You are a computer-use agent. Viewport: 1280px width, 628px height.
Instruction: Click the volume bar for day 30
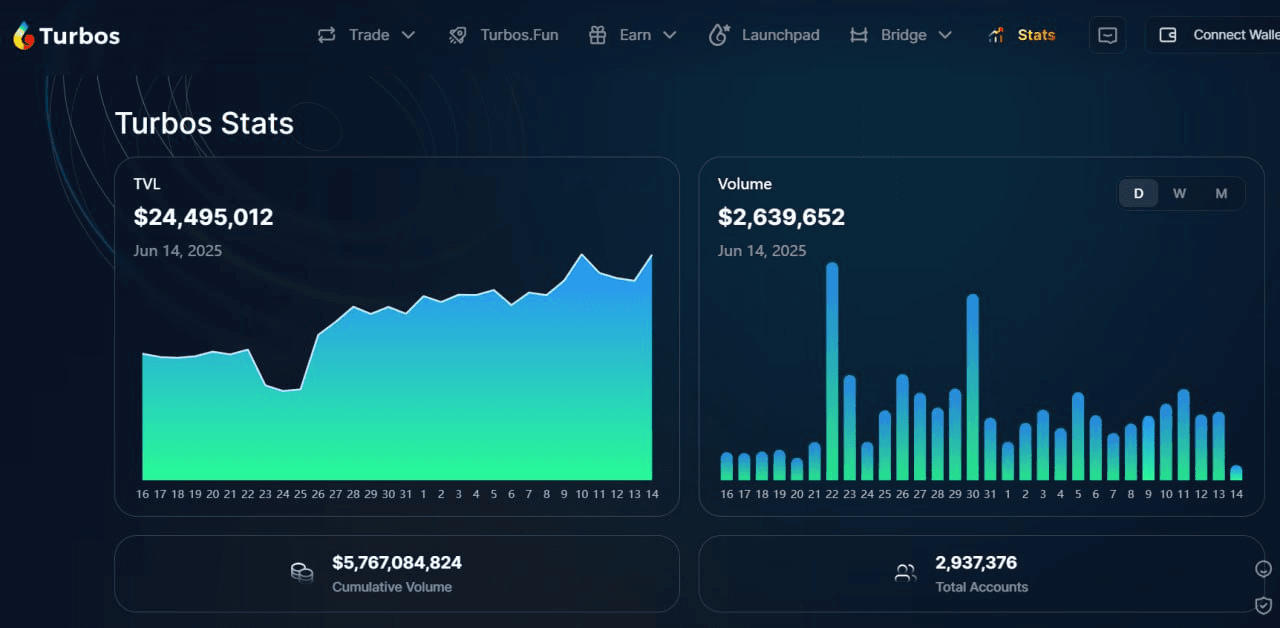click(972, 387)
